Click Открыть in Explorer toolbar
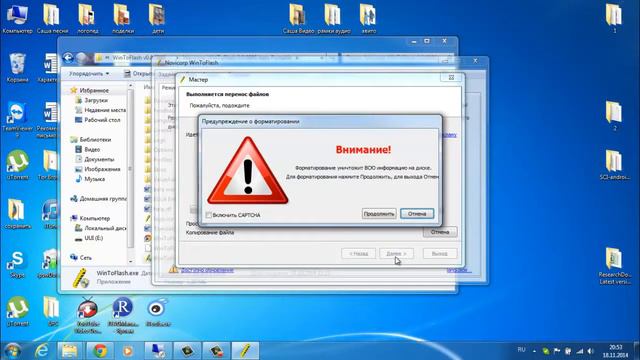Viewport: 640px width, 360px height. [x=139, y=73]
